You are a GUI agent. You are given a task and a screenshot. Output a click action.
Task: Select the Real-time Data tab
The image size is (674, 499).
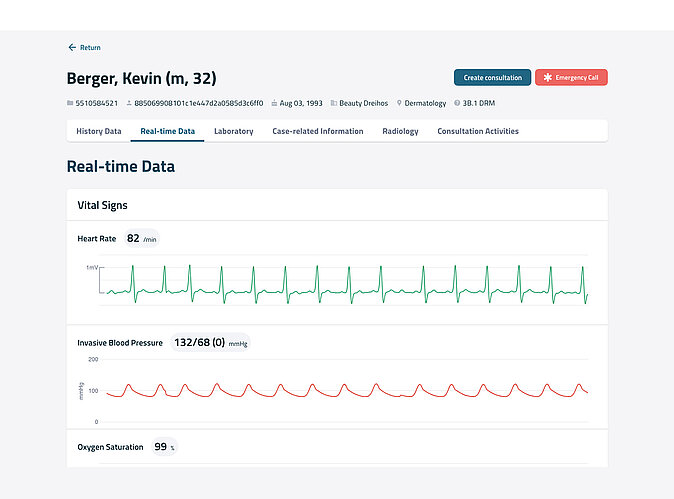pyautogui.click(x=168, y=131)
